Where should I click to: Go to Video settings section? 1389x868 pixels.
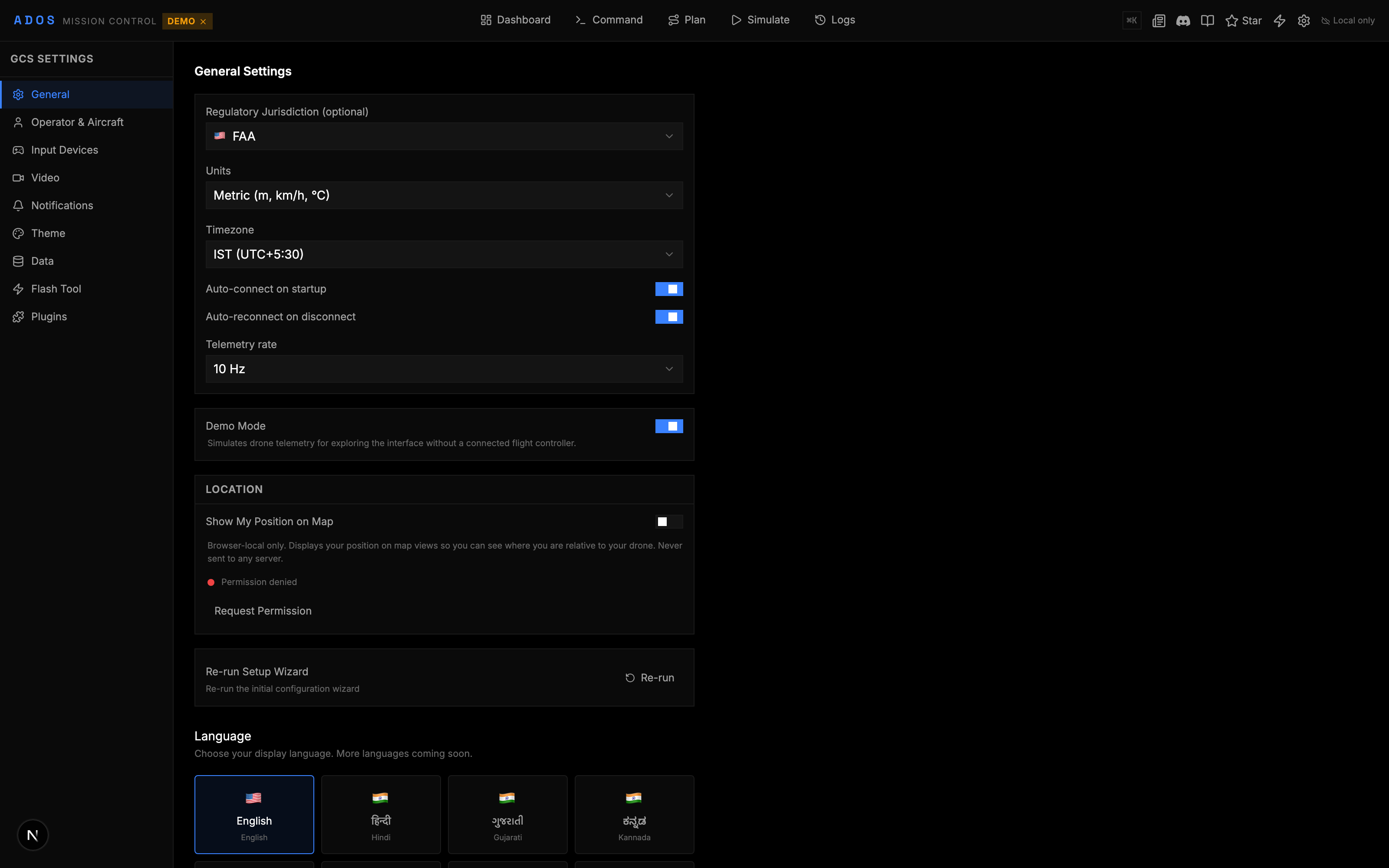pos(87,178)
